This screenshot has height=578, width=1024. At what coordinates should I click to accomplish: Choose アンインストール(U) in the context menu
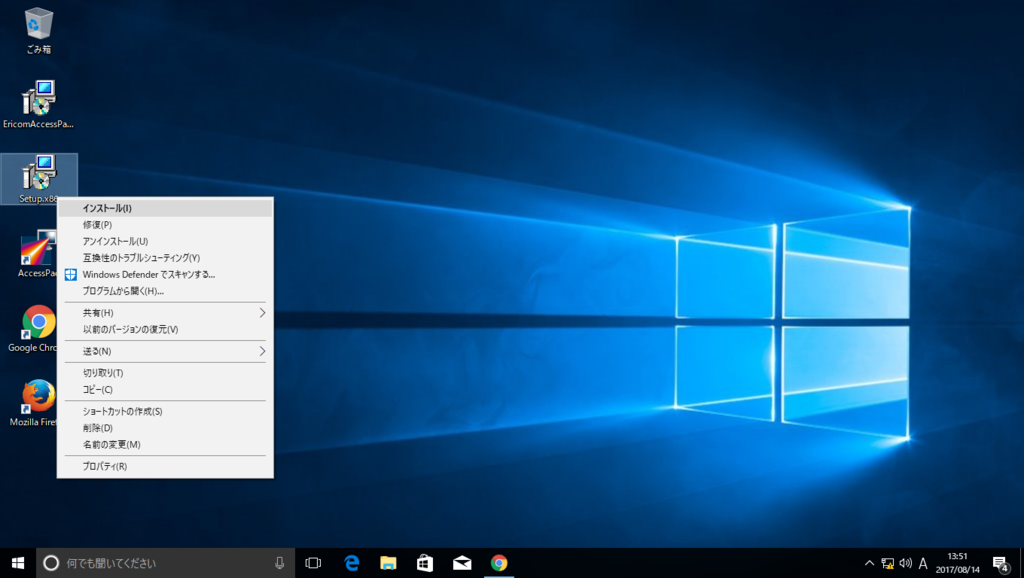point(165,242)
